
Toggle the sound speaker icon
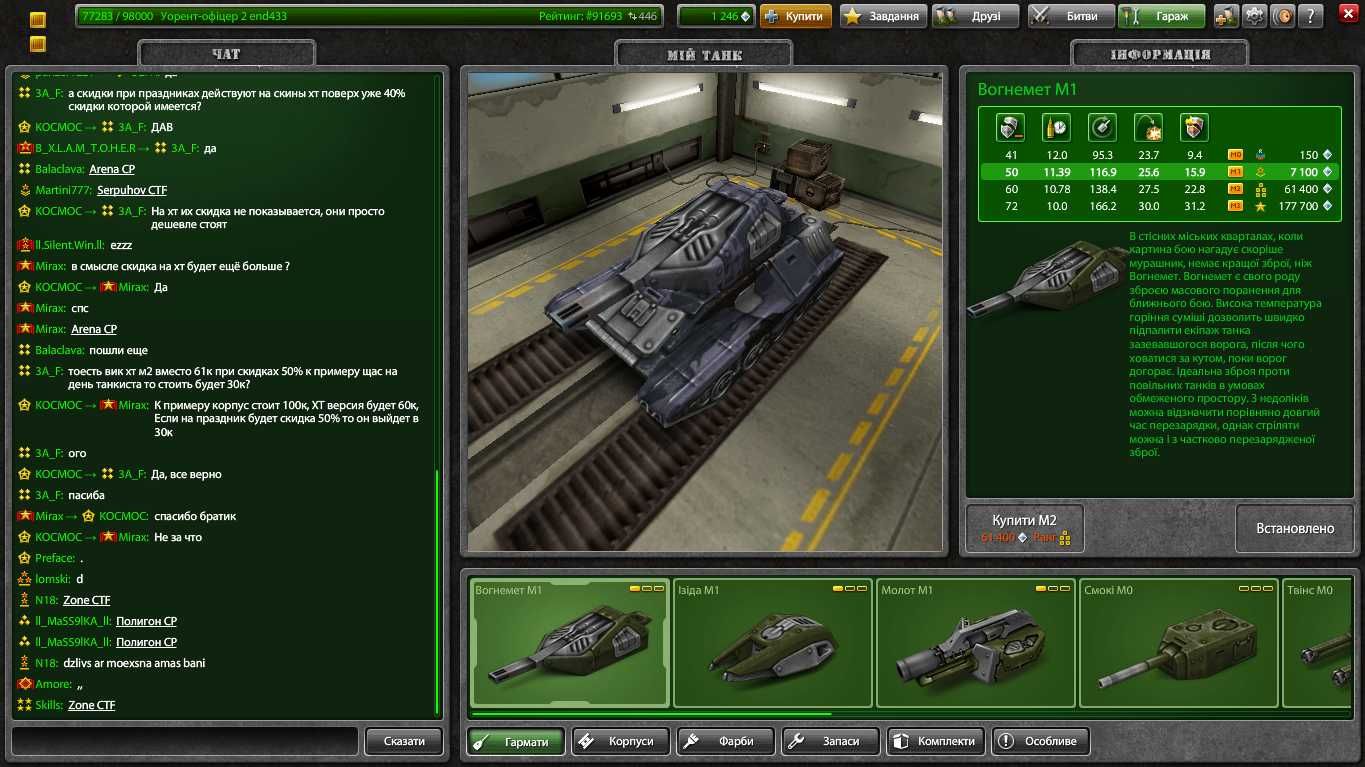click(1284, 16)
